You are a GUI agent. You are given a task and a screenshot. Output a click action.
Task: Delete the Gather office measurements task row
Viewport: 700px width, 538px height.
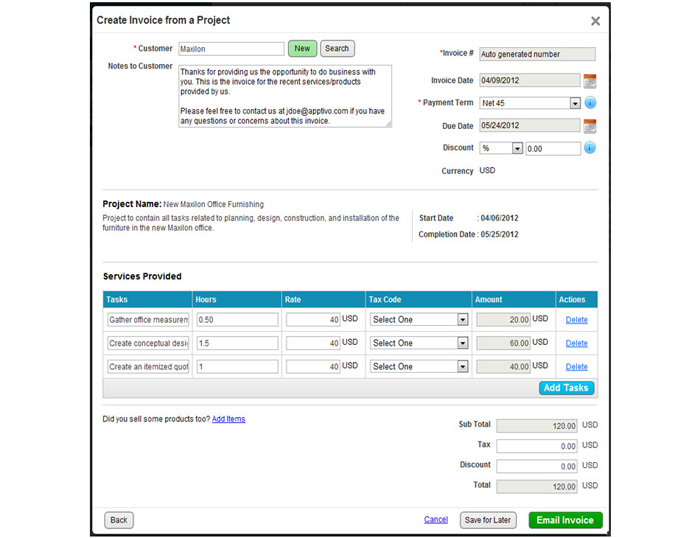point(577,320)
